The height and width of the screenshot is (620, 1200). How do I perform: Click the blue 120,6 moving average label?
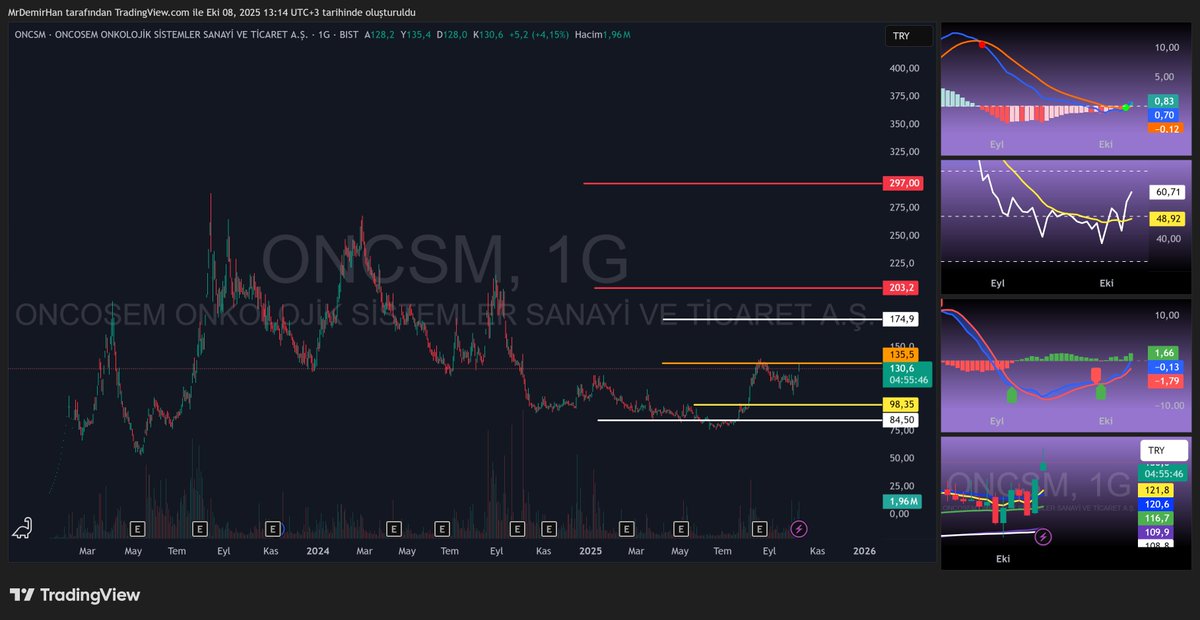(x=1158, y=505)
